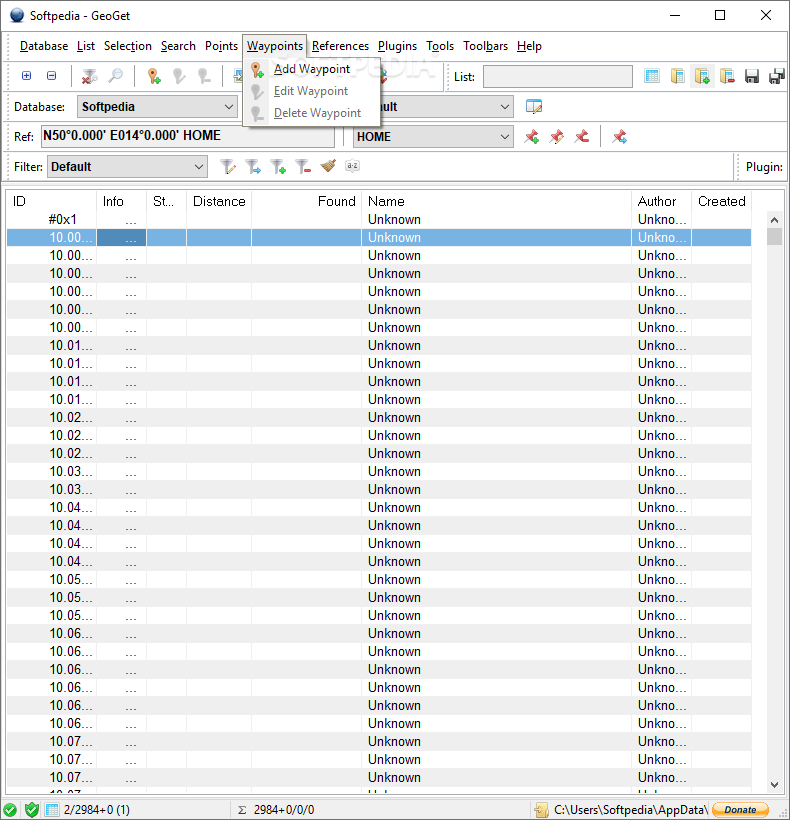Click the Donate button in status bar

click(x=740, y=810)
